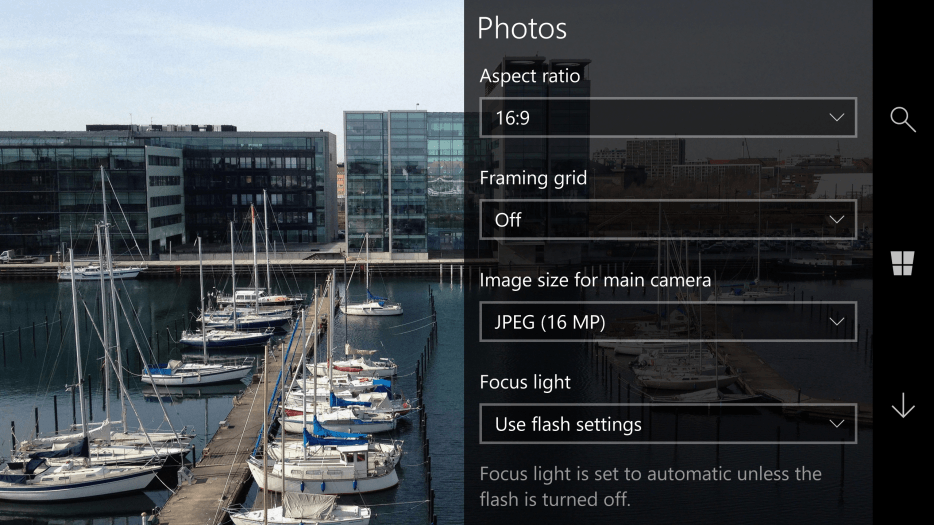Select the Photos settings heading

[x=522, y=28]
